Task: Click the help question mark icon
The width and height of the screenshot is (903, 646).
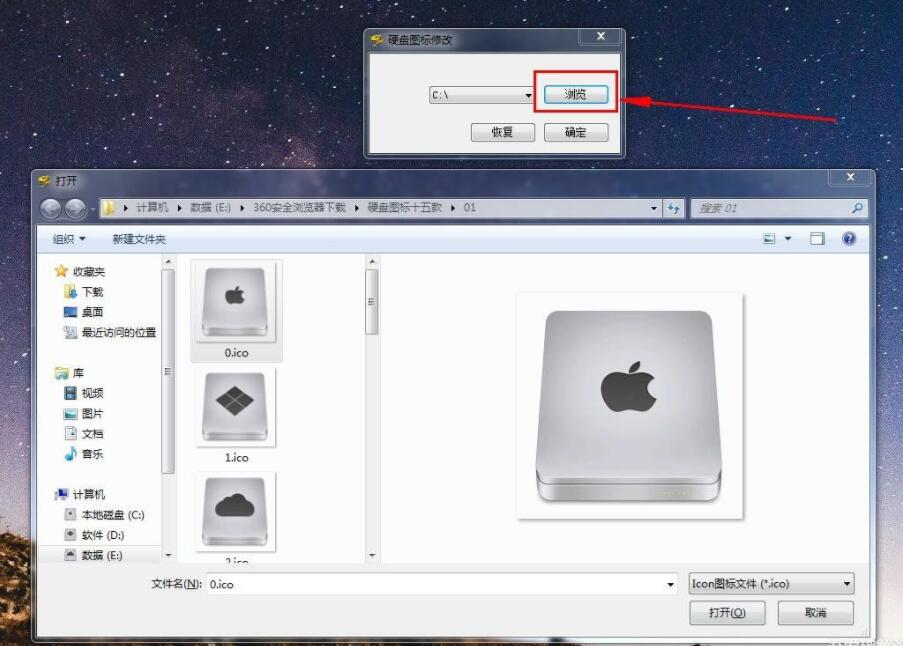Action: point(849,238)
